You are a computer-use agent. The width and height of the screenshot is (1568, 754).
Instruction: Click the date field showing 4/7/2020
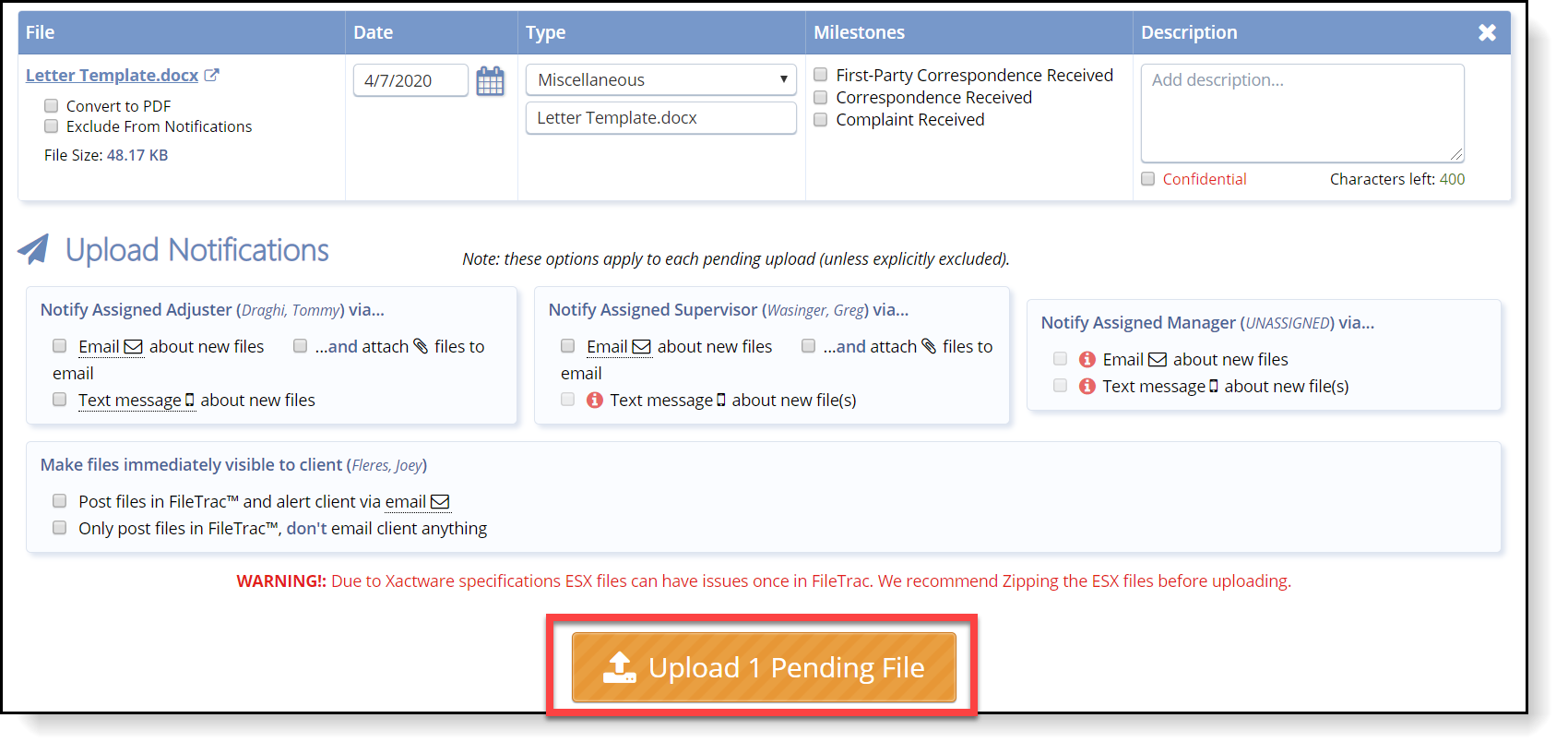410,80
